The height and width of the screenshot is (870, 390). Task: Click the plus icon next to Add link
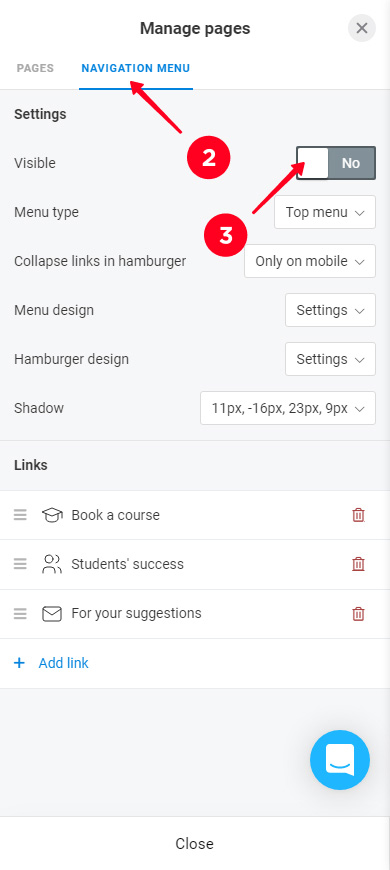tap(19, 663)
